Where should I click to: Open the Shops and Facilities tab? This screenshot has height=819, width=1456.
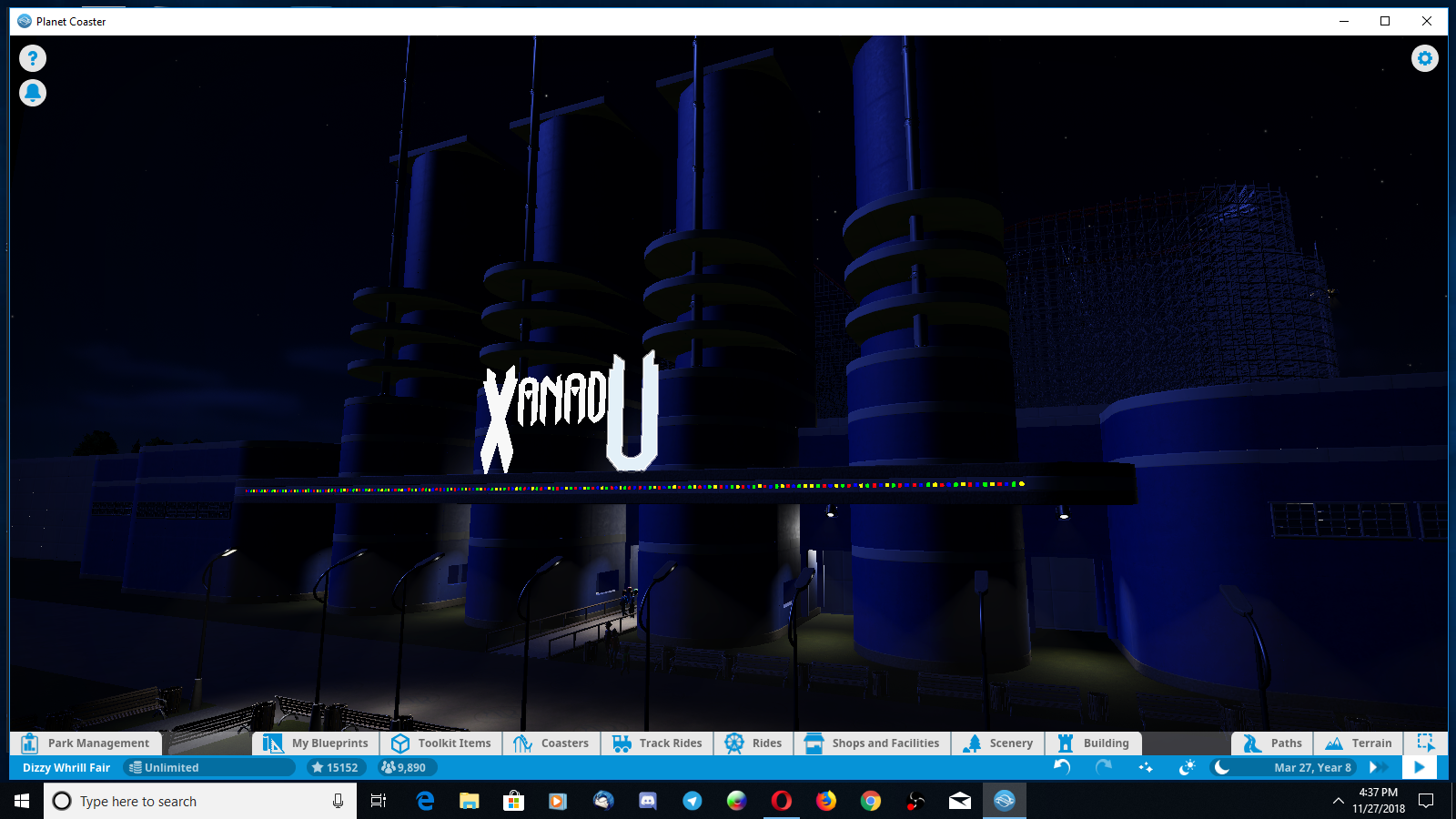pos(873,743)
